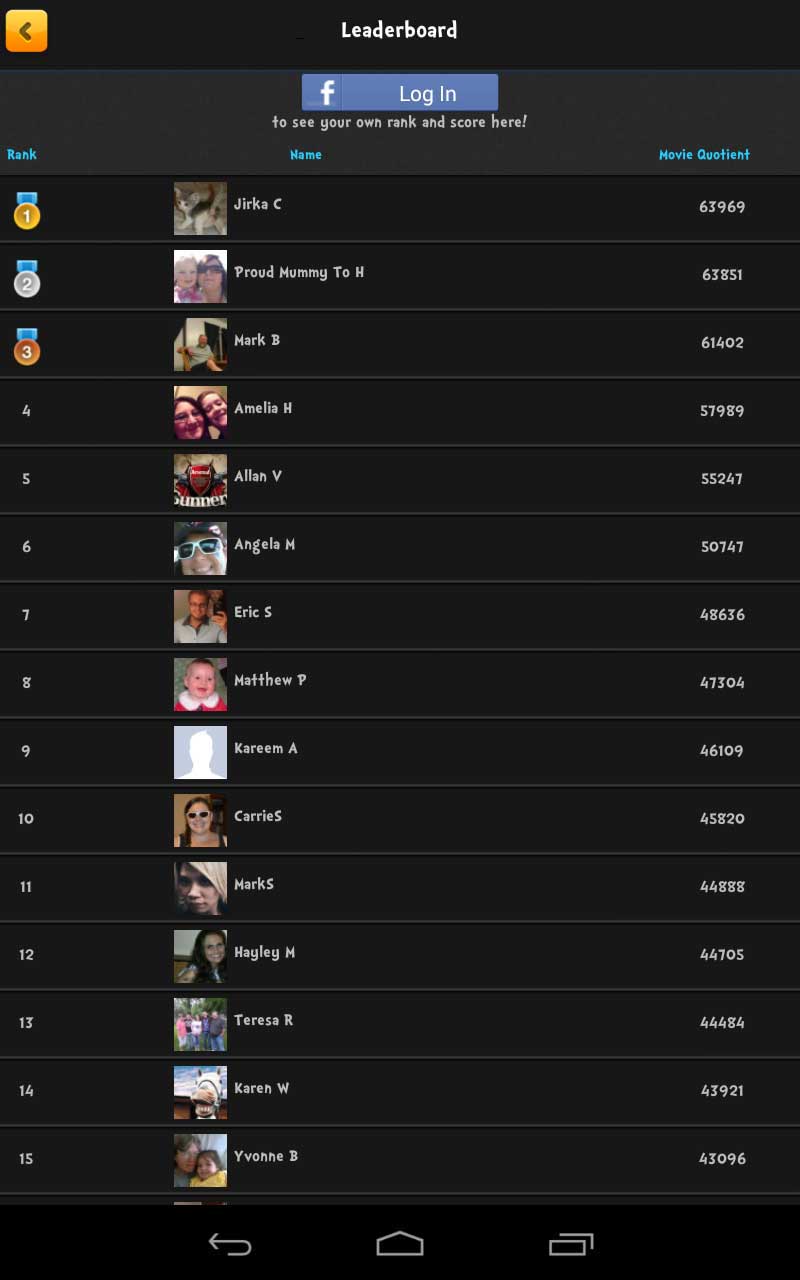Select the bronze third-place medal
Screen dimensions: 800x1280
[x=27, y=347]
